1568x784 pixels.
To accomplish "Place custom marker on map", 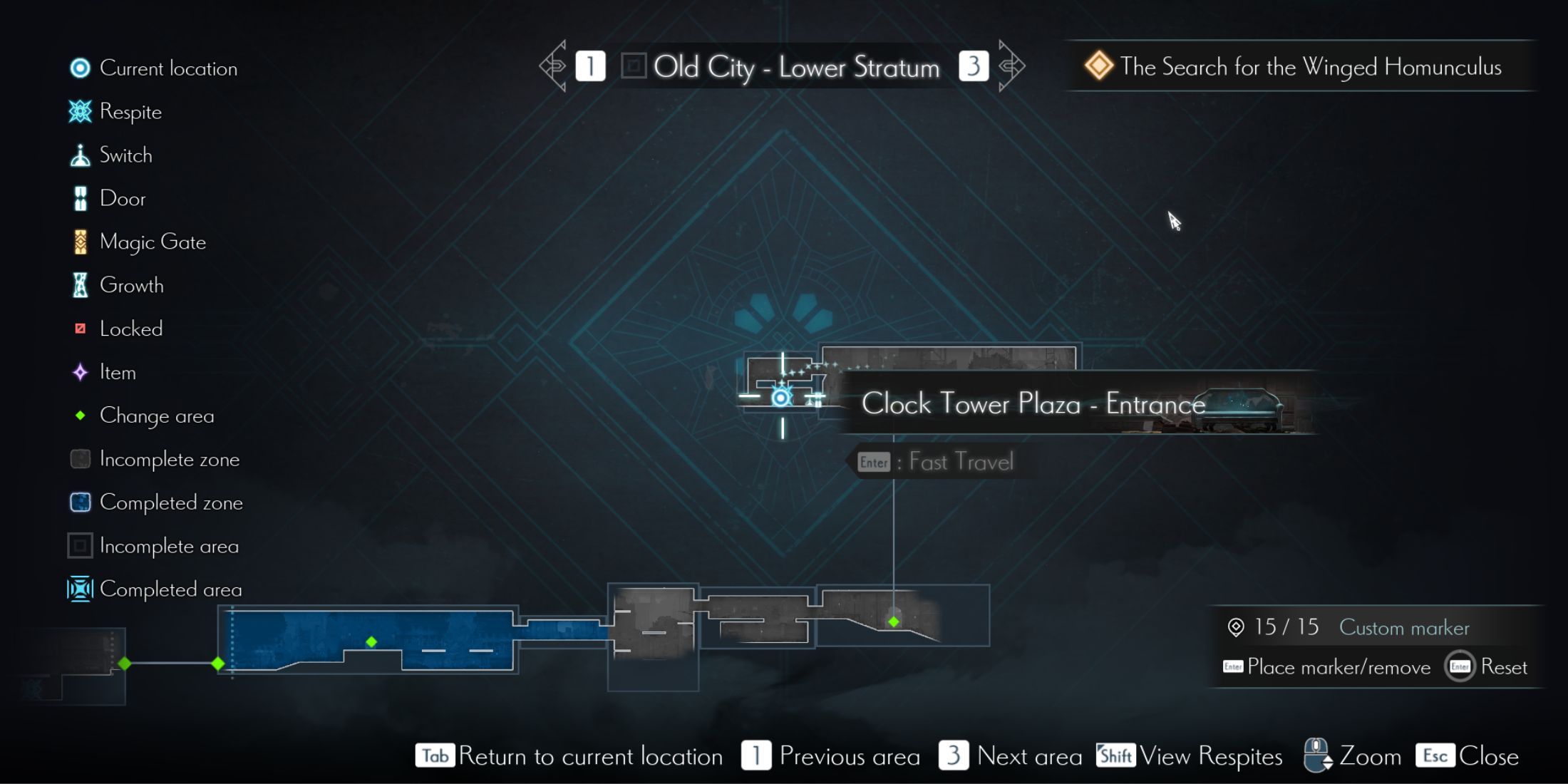I will pyautogui.click(x=1335, y=667).
